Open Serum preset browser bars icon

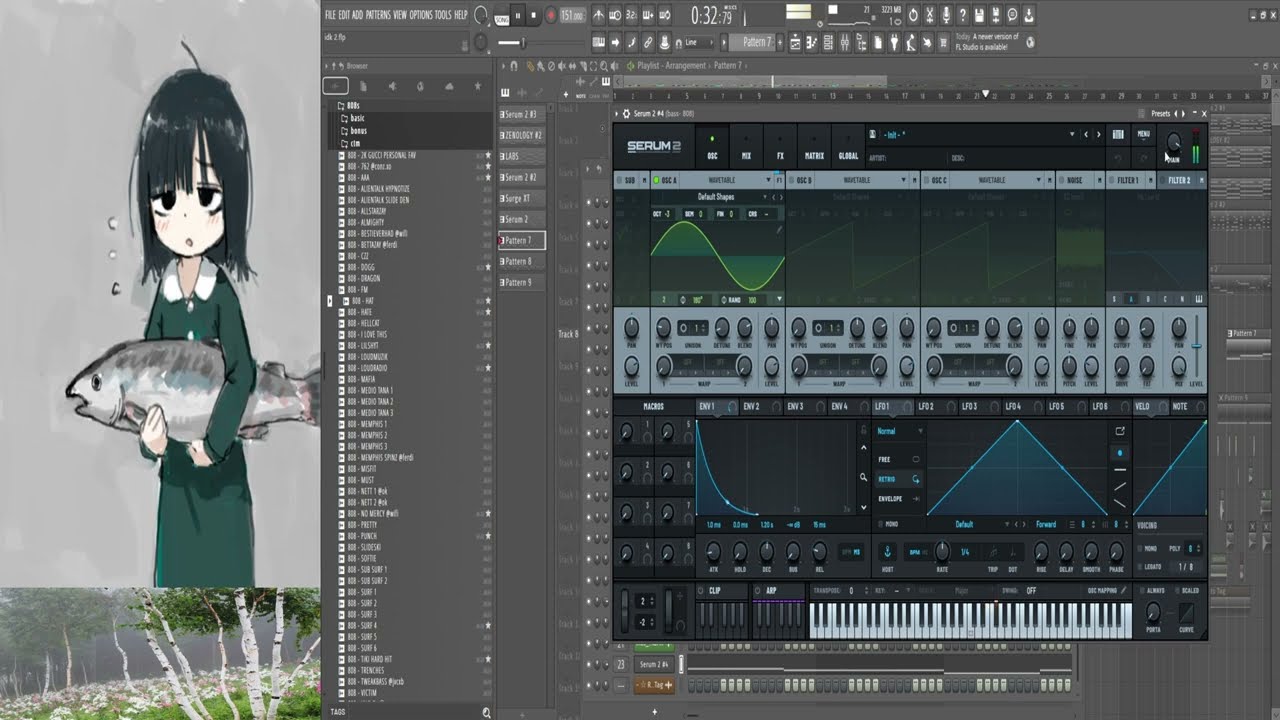tap(1118, 134)
